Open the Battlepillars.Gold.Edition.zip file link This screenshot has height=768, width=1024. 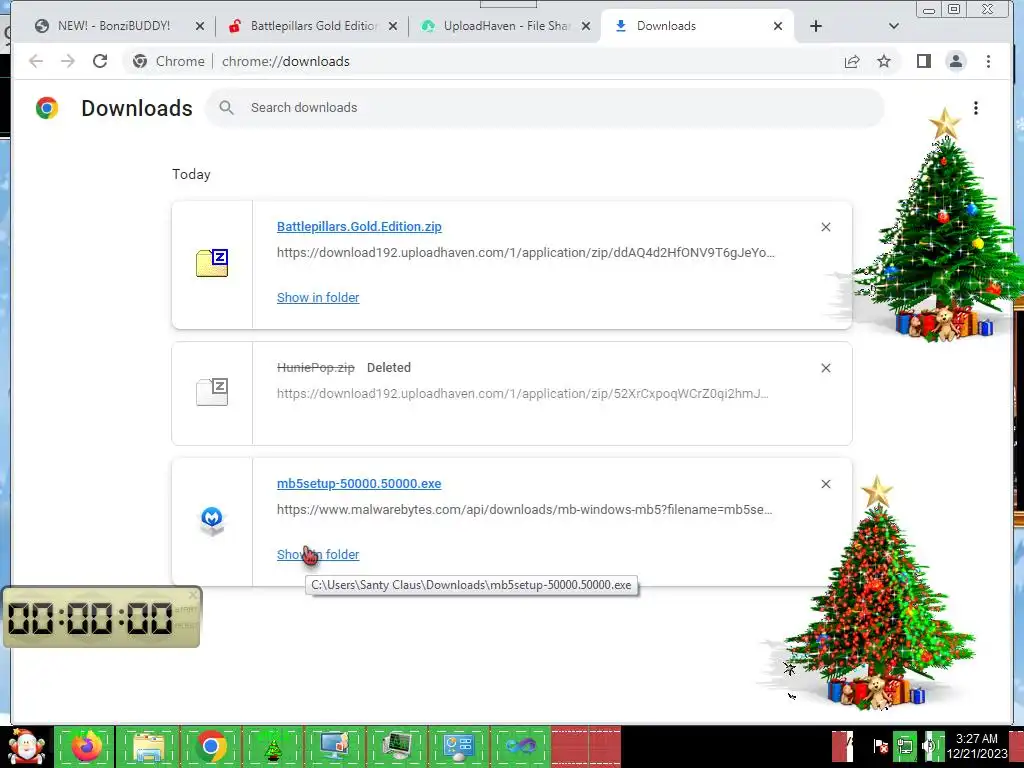coord(359,227)
